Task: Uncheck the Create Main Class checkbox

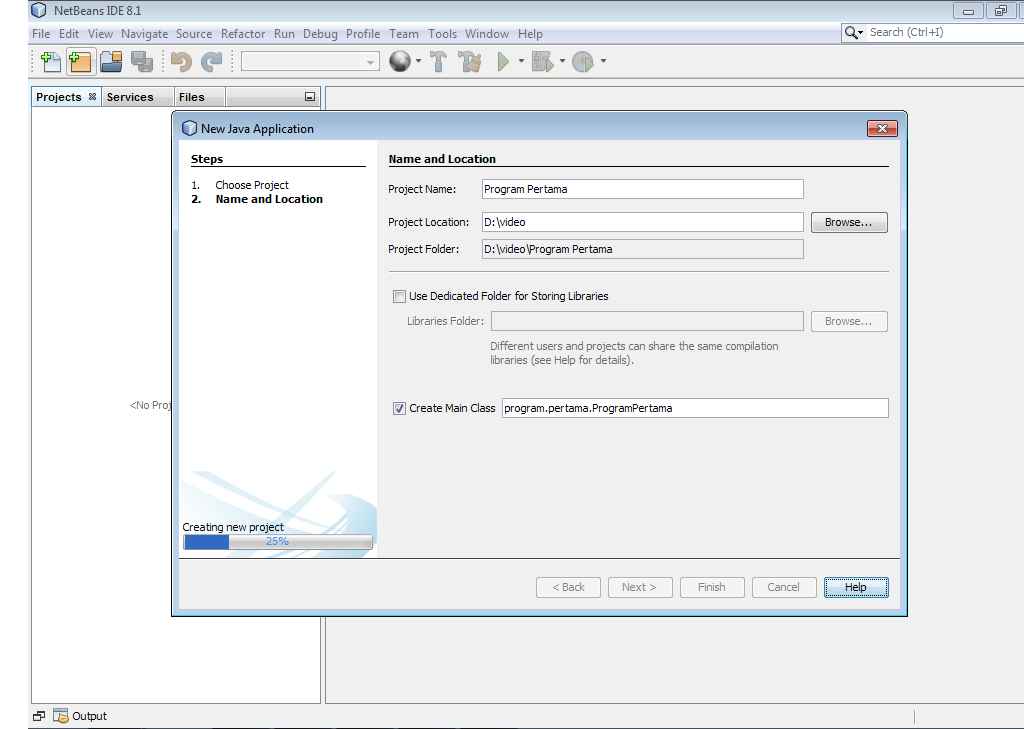Action: tap(399, 408)
